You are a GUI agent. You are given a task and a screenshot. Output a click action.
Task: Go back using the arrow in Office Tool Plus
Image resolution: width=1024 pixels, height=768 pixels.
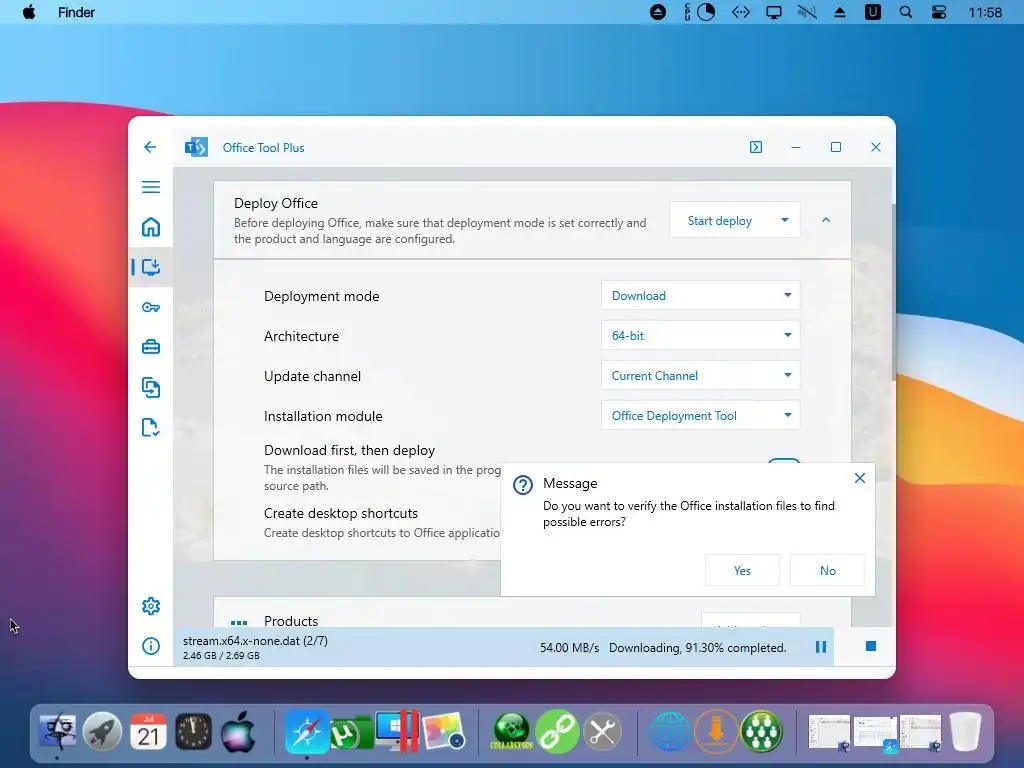coord(150,147)
